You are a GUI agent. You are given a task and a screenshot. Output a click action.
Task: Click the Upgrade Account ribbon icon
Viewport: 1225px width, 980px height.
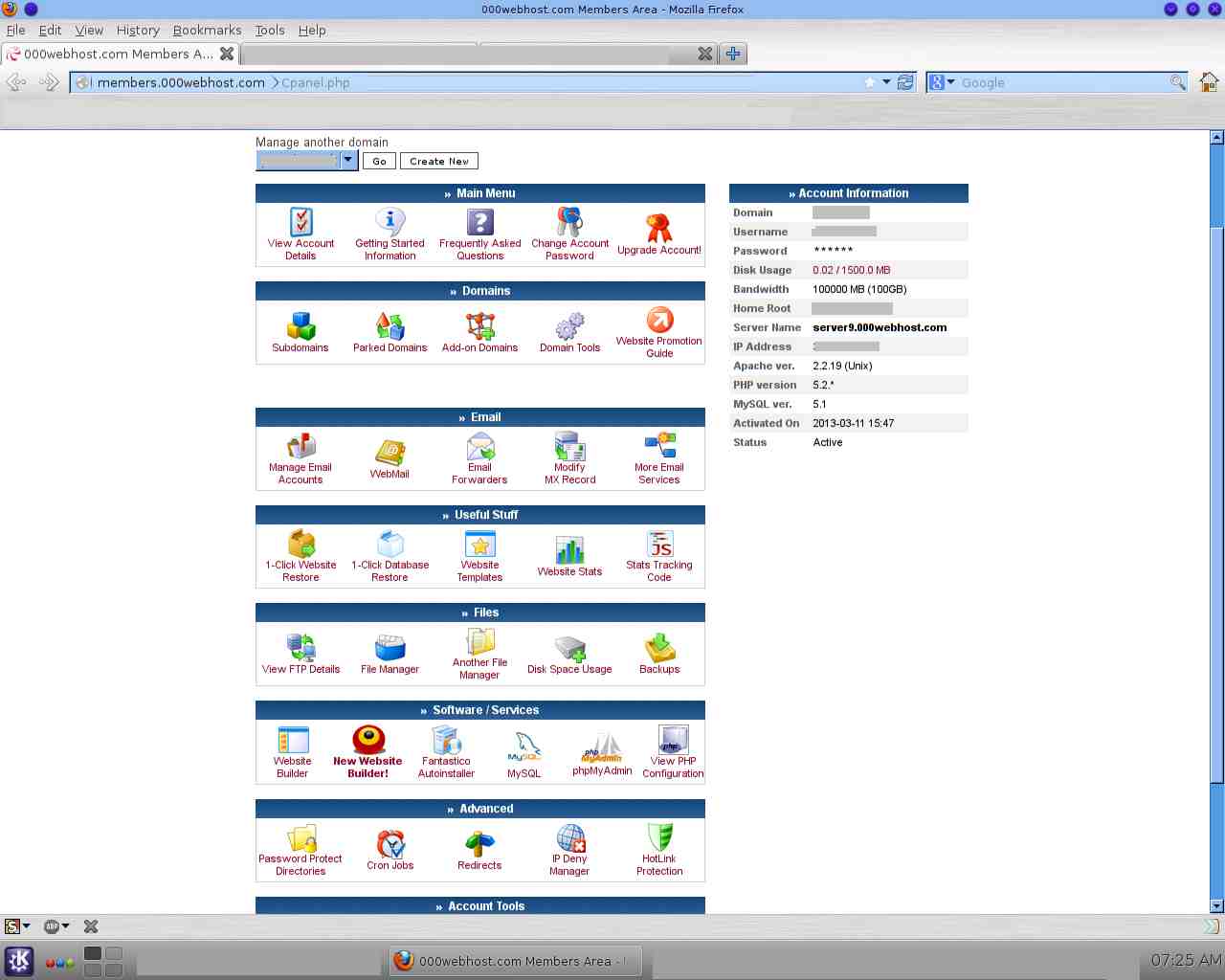[658, 228]
